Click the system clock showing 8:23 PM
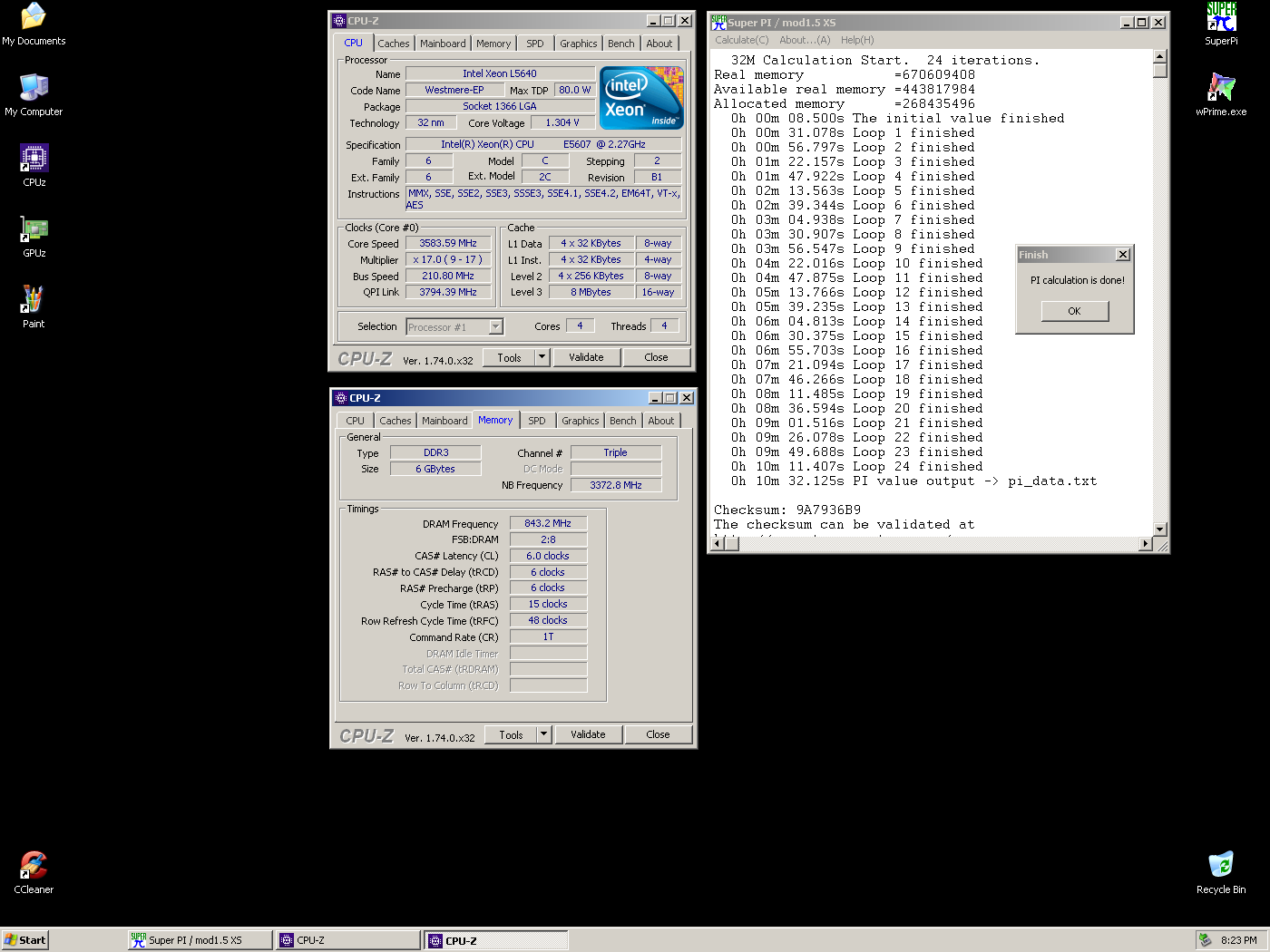Image resolution: width=1270 pixels, height=952 pixels. (1239, 940)
